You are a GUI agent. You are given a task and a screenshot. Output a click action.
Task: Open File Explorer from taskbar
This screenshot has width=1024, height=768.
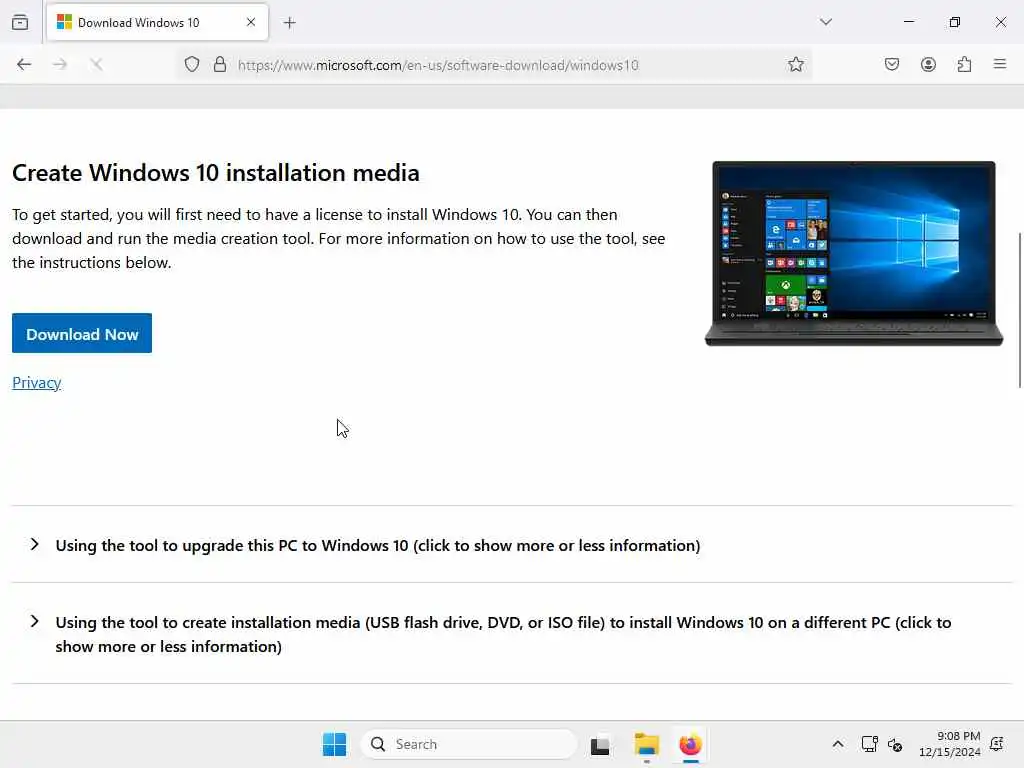(647, 744)
